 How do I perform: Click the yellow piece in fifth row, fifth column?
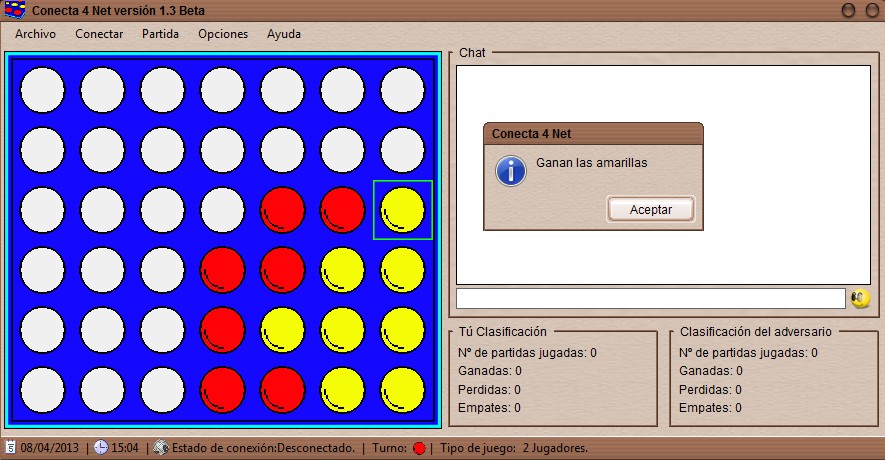click(x=282, y=330)
